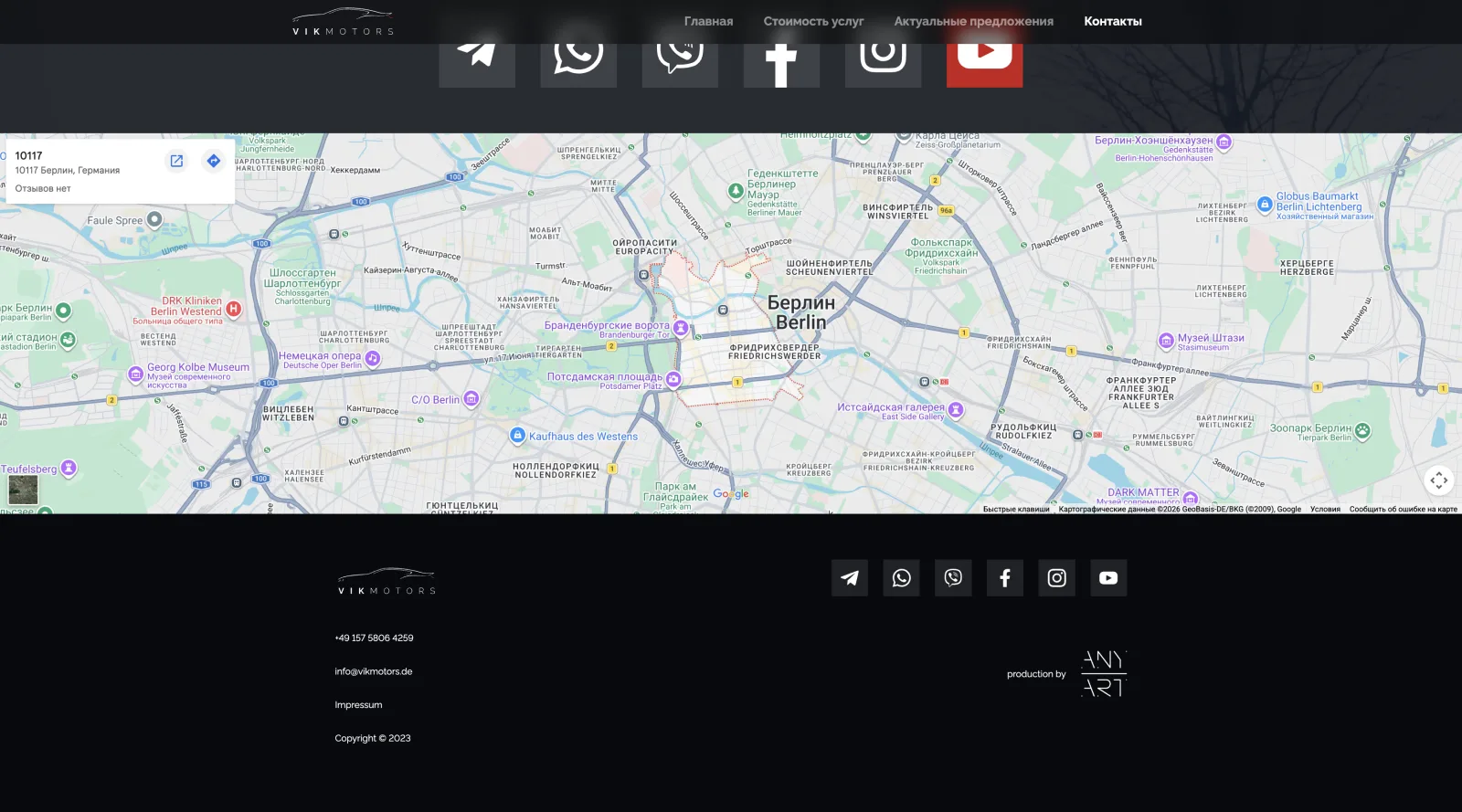1462x812 pixels.
Task: Go to Главная in navigation
Action: click(x=708, y=21)
